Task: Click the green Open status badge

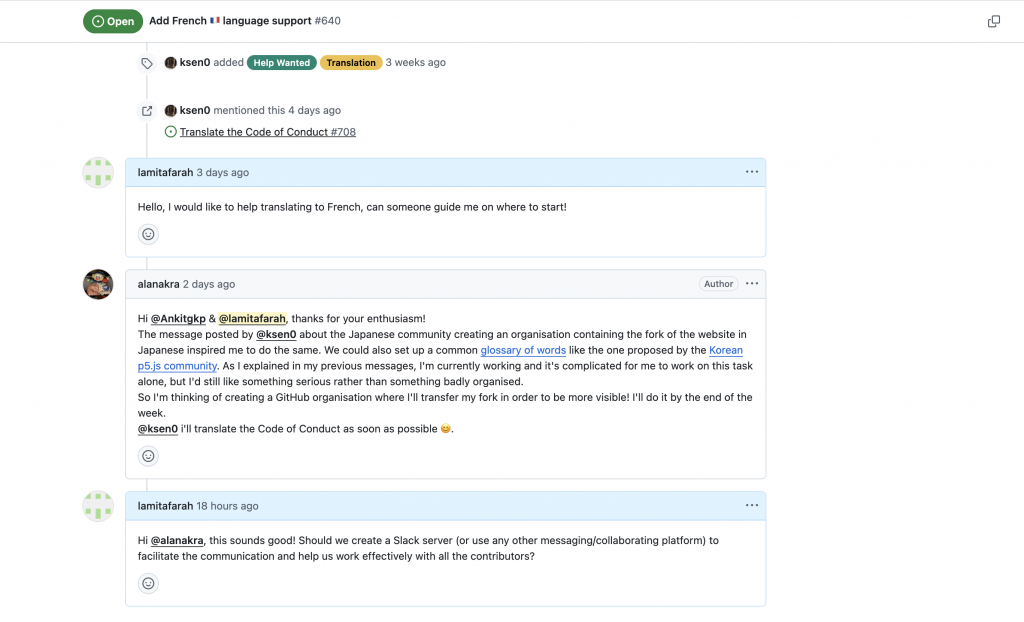Action: pos(113,21)
